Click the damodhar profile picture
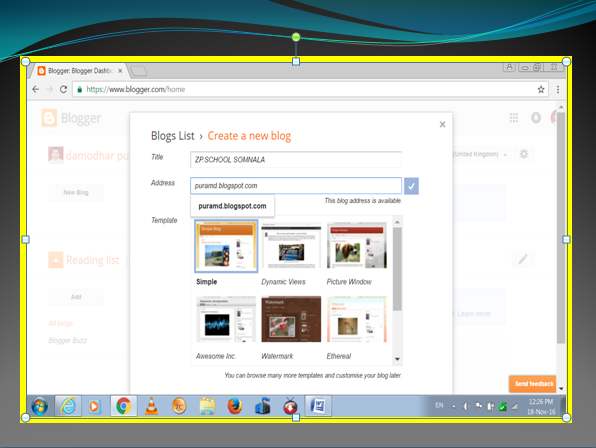The width and height of the screenshot is (596, 448). point(56,155)
